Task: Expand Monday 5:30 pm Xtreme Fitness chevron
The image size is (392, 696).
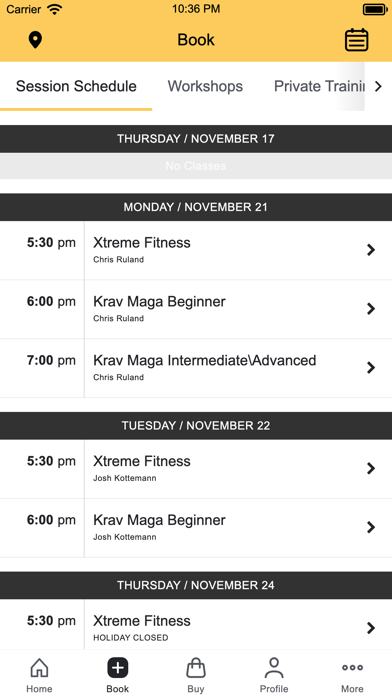Action: click(371, 250)
